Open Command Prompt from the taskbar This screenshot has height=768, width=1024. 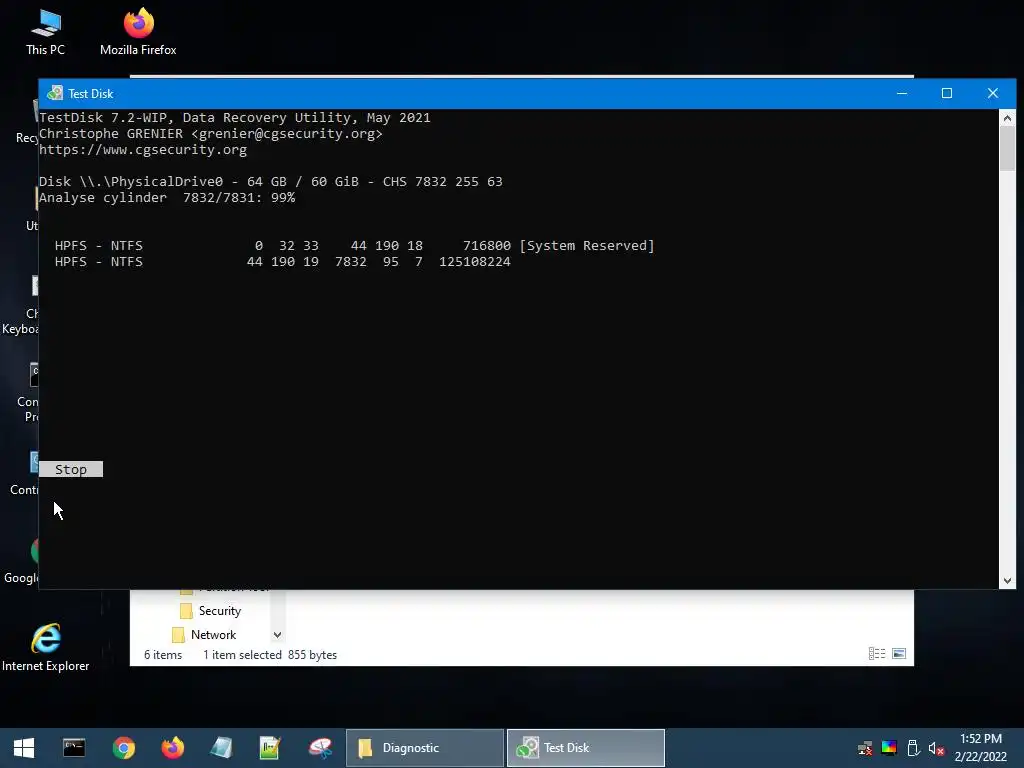[74, 748]
